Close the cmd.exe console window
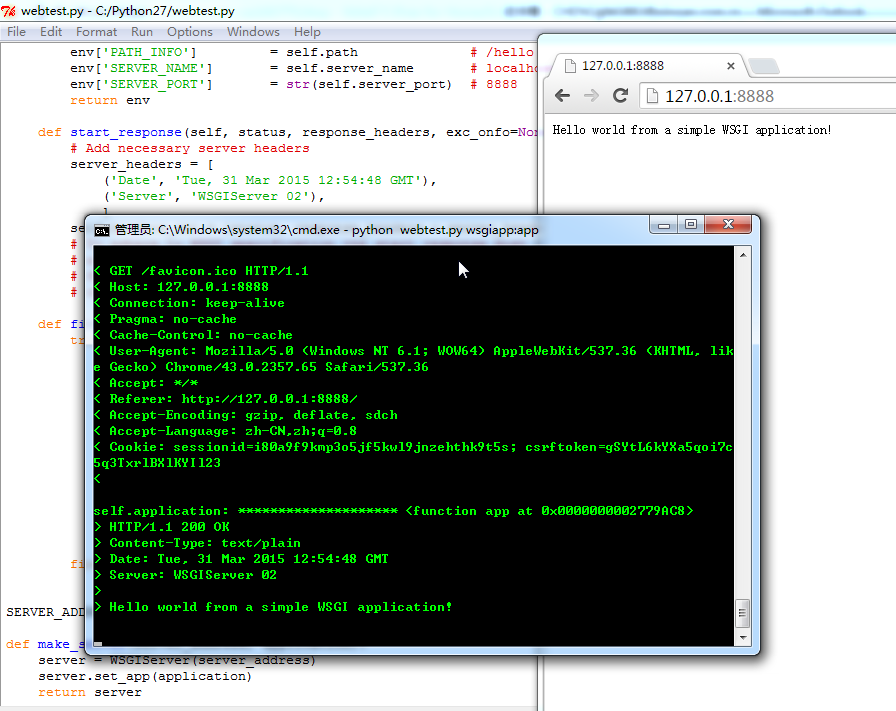Viewport: 896px width, 711px height. 728,225
